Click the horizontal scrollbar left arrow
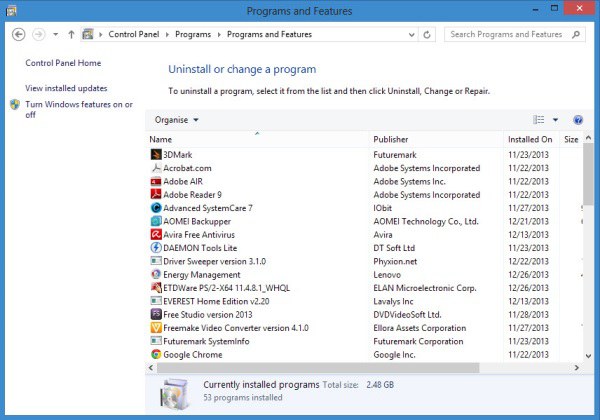600x420 pixels. click(x=151, y=368)
